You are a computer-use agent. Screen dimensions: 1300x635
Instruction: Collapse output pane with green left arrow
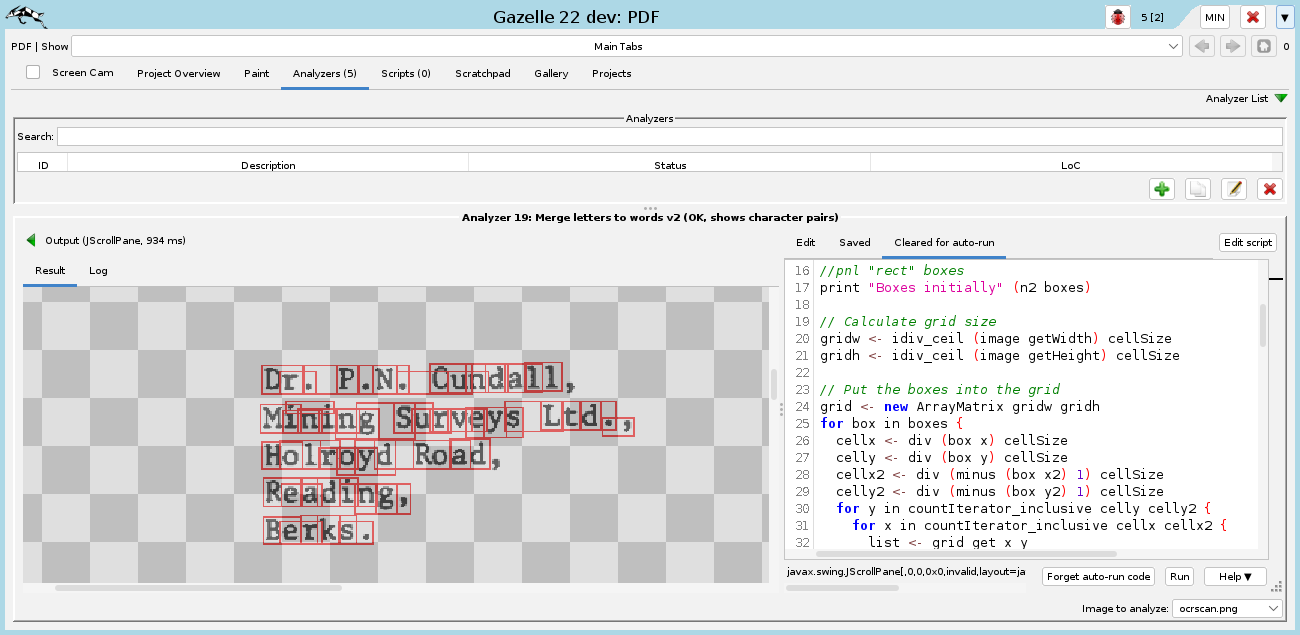point(31,240)
